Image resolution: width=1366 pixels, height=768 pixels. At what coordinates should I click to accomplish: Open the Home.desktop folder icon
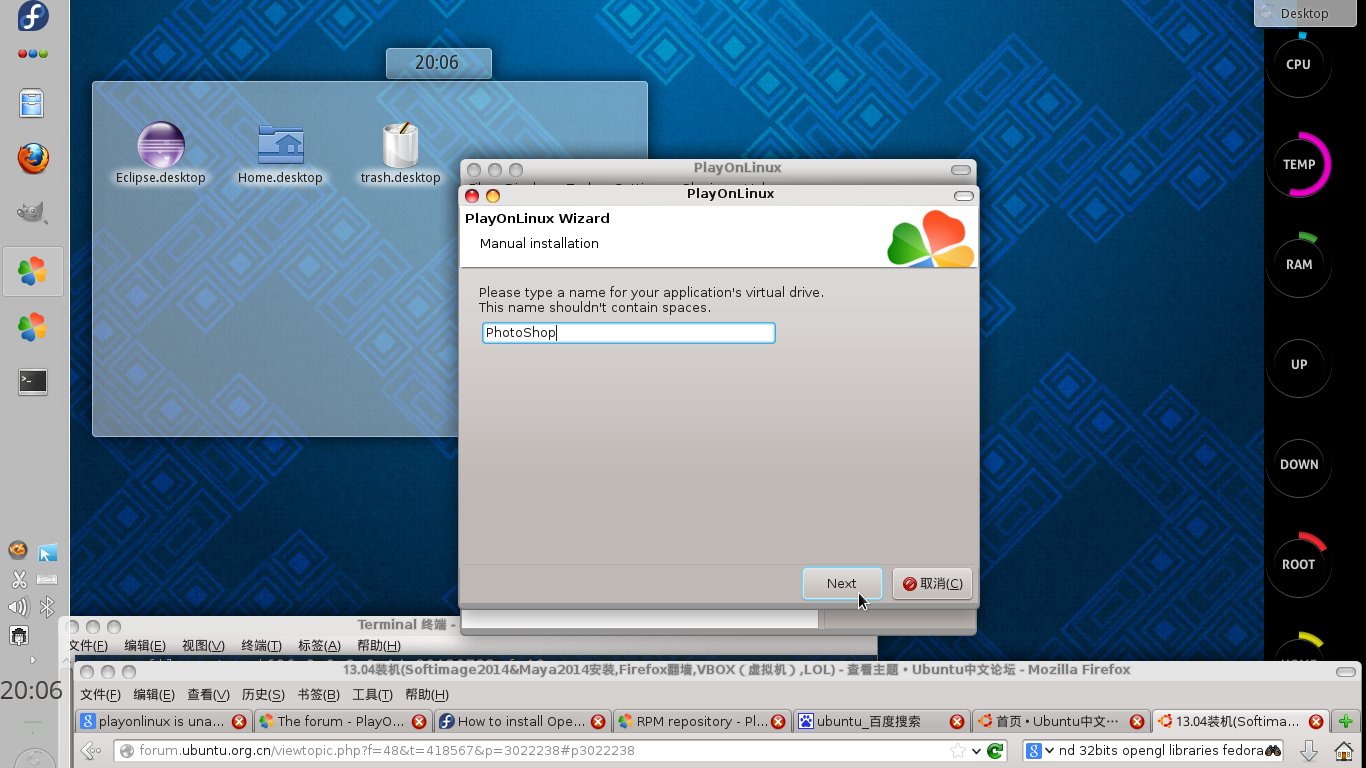280,153
